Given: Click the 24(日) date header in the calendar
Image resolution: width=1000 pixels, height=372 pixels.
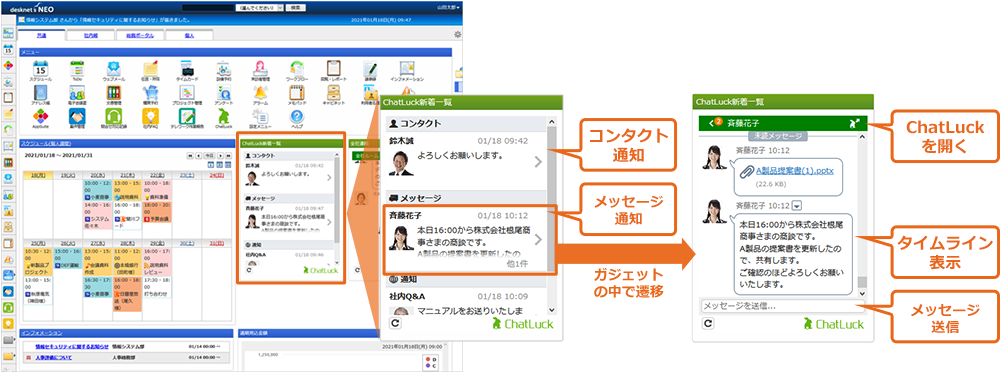Looking at the screenshot, I should click(216, 174).
